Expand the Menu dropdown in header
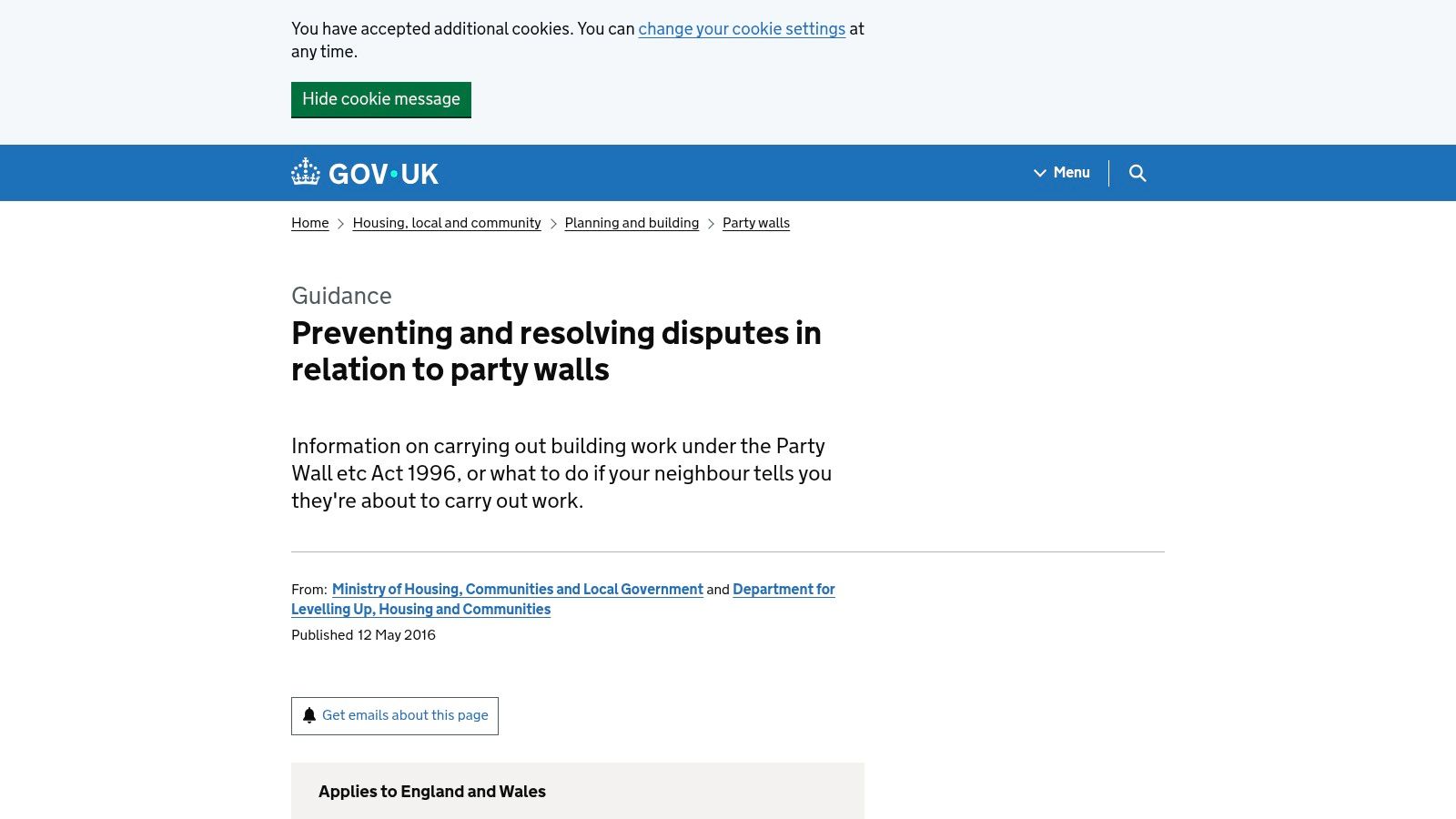 1061,172
